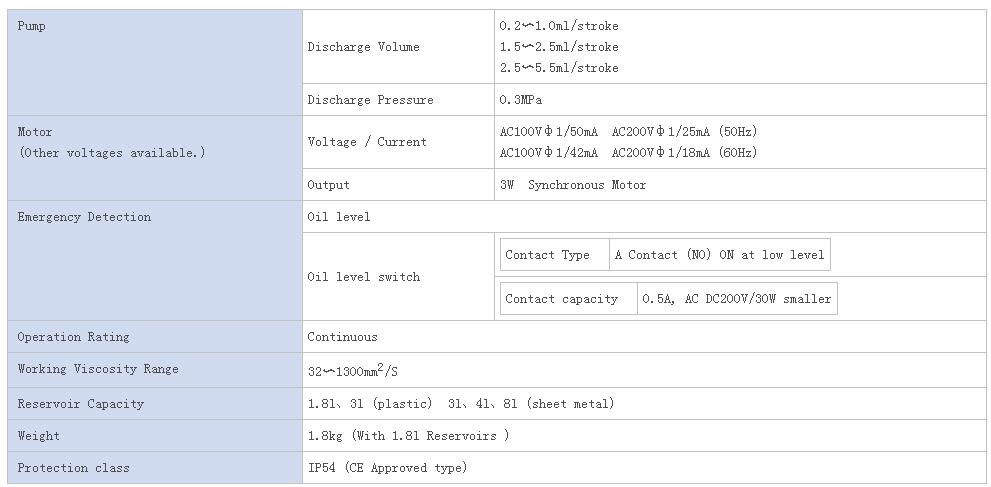Click the 60Hz voltage specification line
The image size is (991, 487).
pyautogui.click(x=628, y=152)
